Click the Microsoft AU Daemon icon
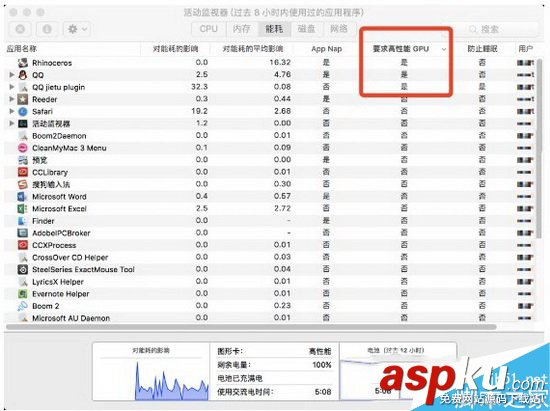 [x=23, y=318]
